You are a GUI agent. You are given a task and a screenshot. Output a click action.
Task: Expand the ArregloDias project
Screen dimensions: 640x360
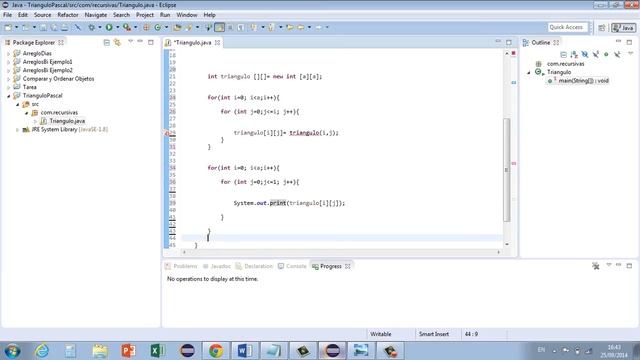(x=9, y=53)
